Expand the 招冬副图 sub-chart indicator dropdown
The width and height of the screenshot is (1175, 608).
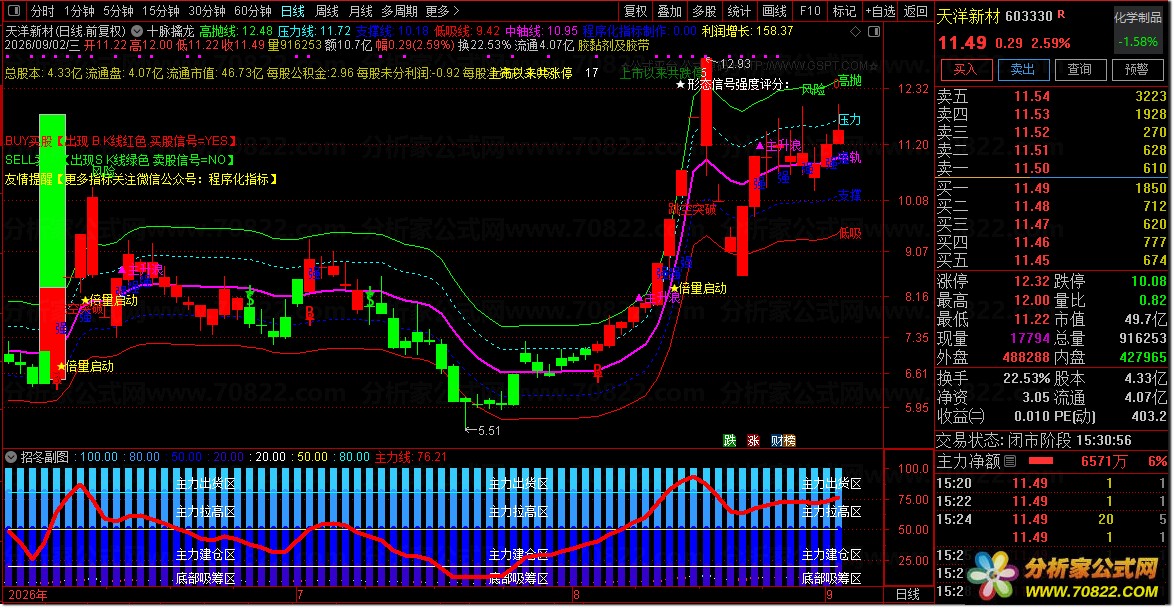[10, 457]
